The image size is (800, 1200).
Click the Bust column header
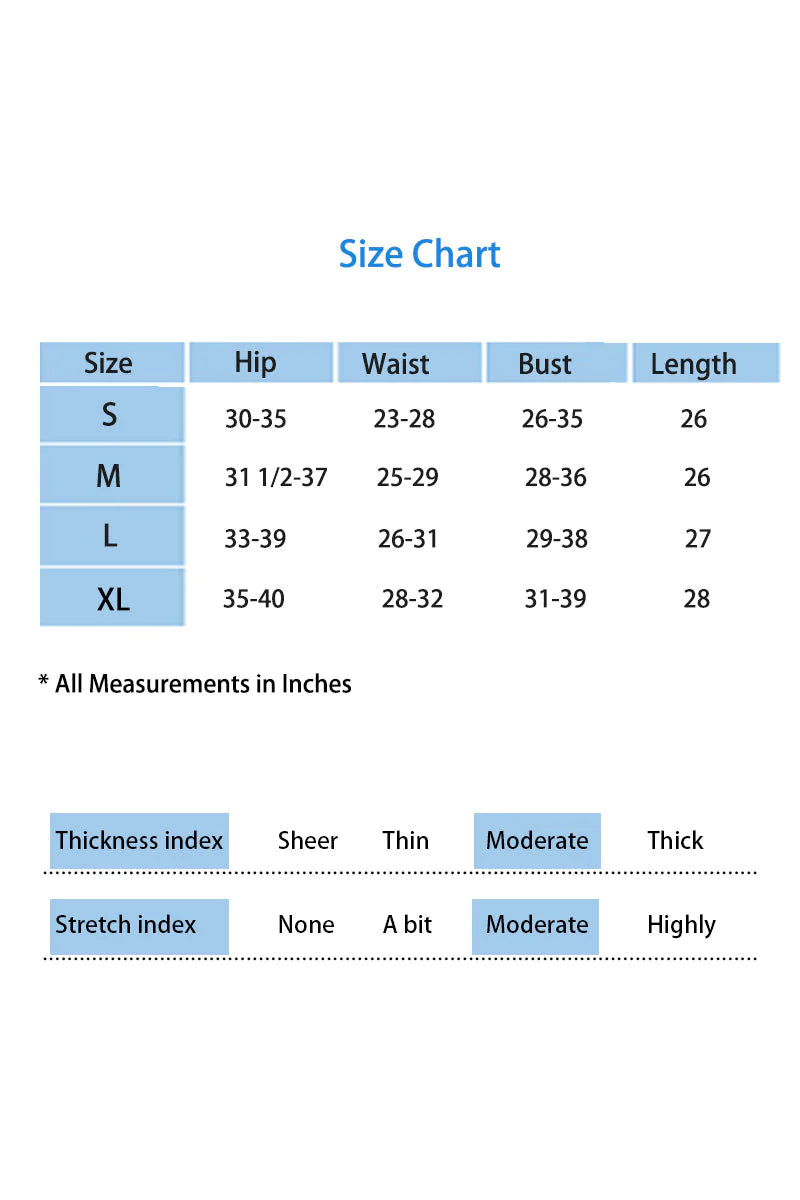click(x=545, y=364)
